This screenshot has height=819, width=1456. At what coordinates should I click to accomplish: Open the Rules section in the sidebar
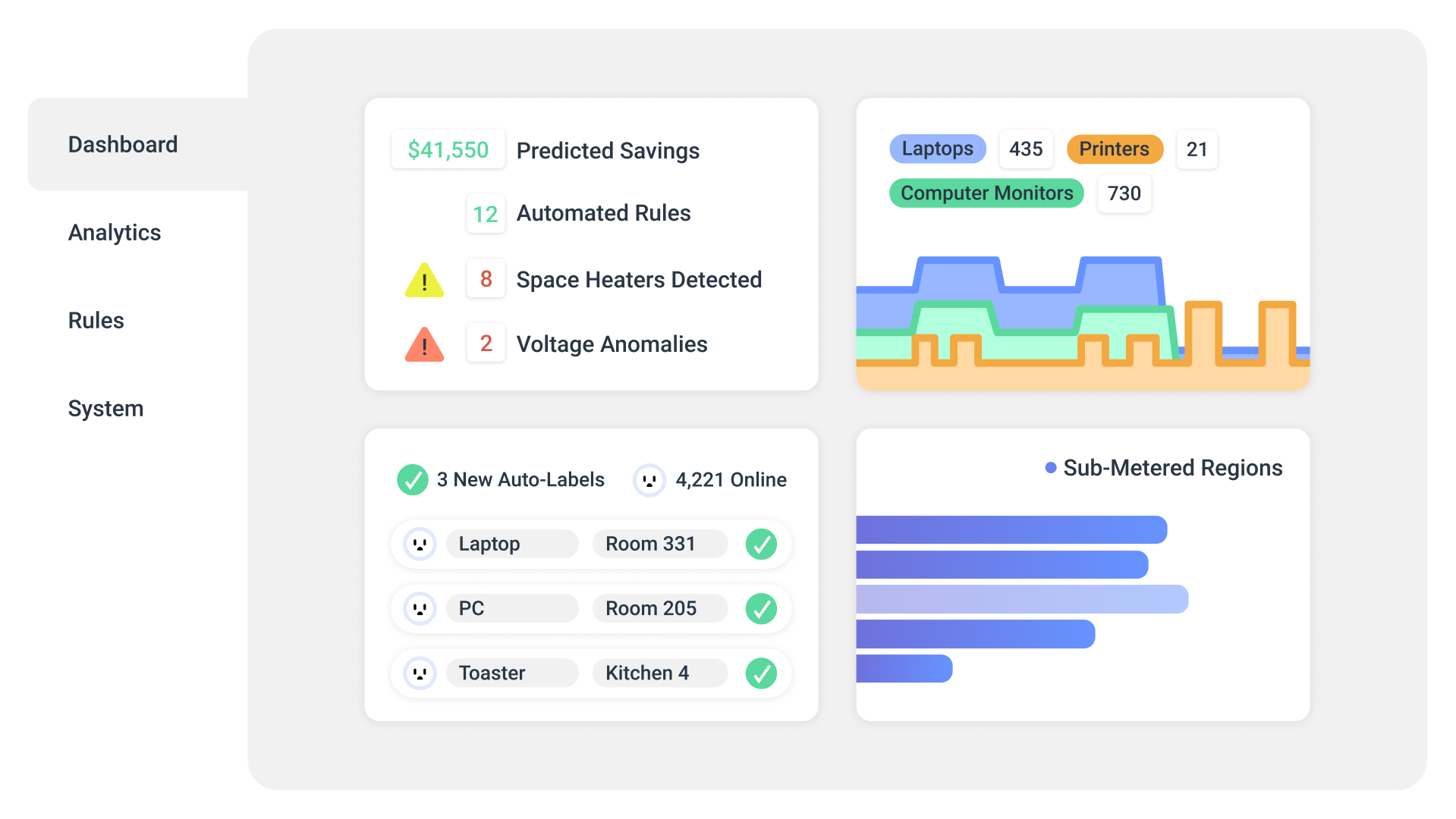(96, 321)
